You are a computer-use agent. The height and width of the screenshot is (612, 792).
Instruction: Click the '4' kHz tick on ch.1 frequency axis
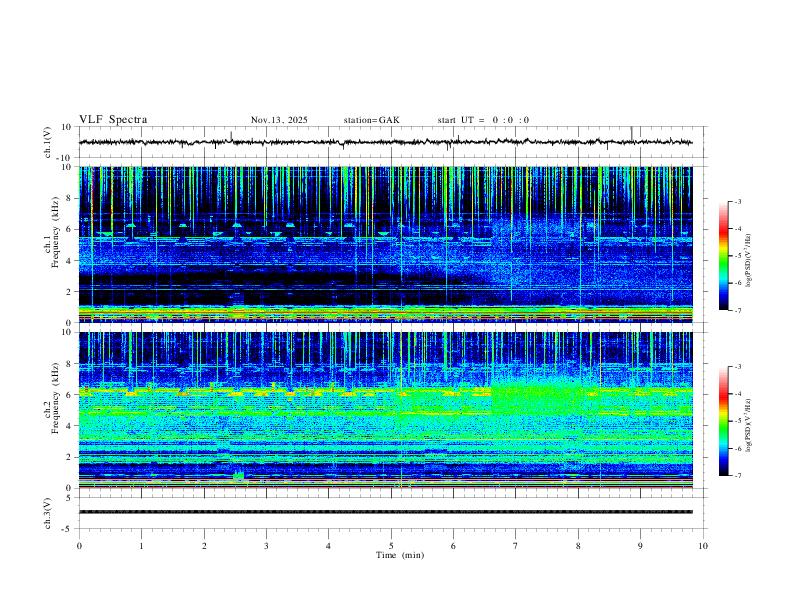pos(70,261)
